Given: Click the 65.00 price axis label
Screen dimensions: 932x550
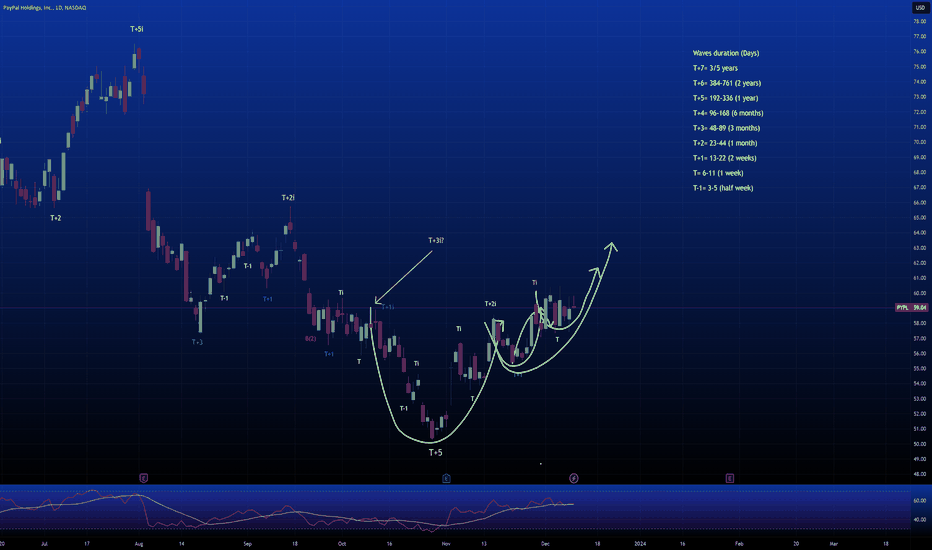Looking at the screenshot, I should [920, 218].
